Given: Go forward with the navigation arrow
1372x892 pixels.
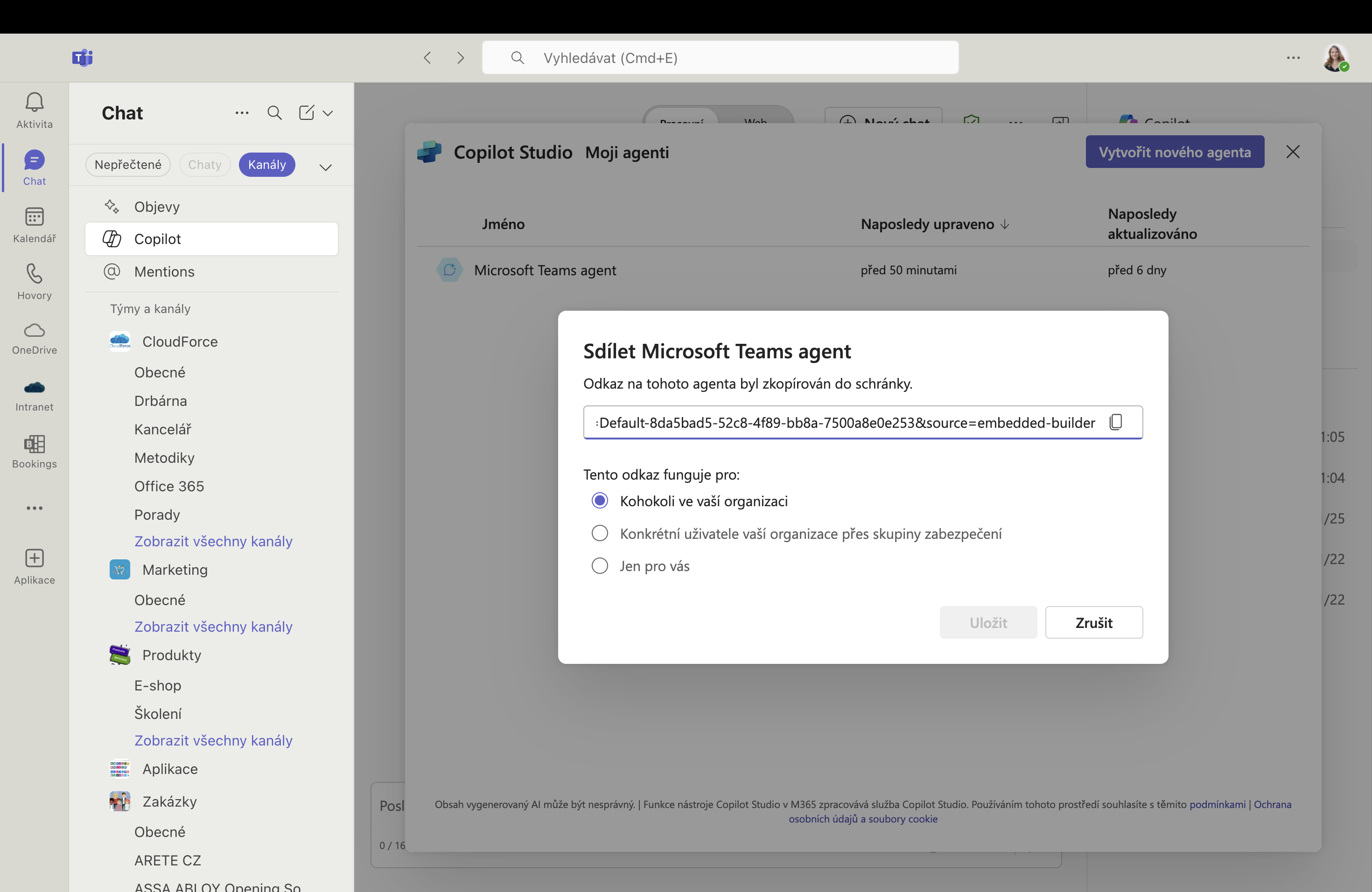Looking at the screenshot, I should tap(460, 58).
